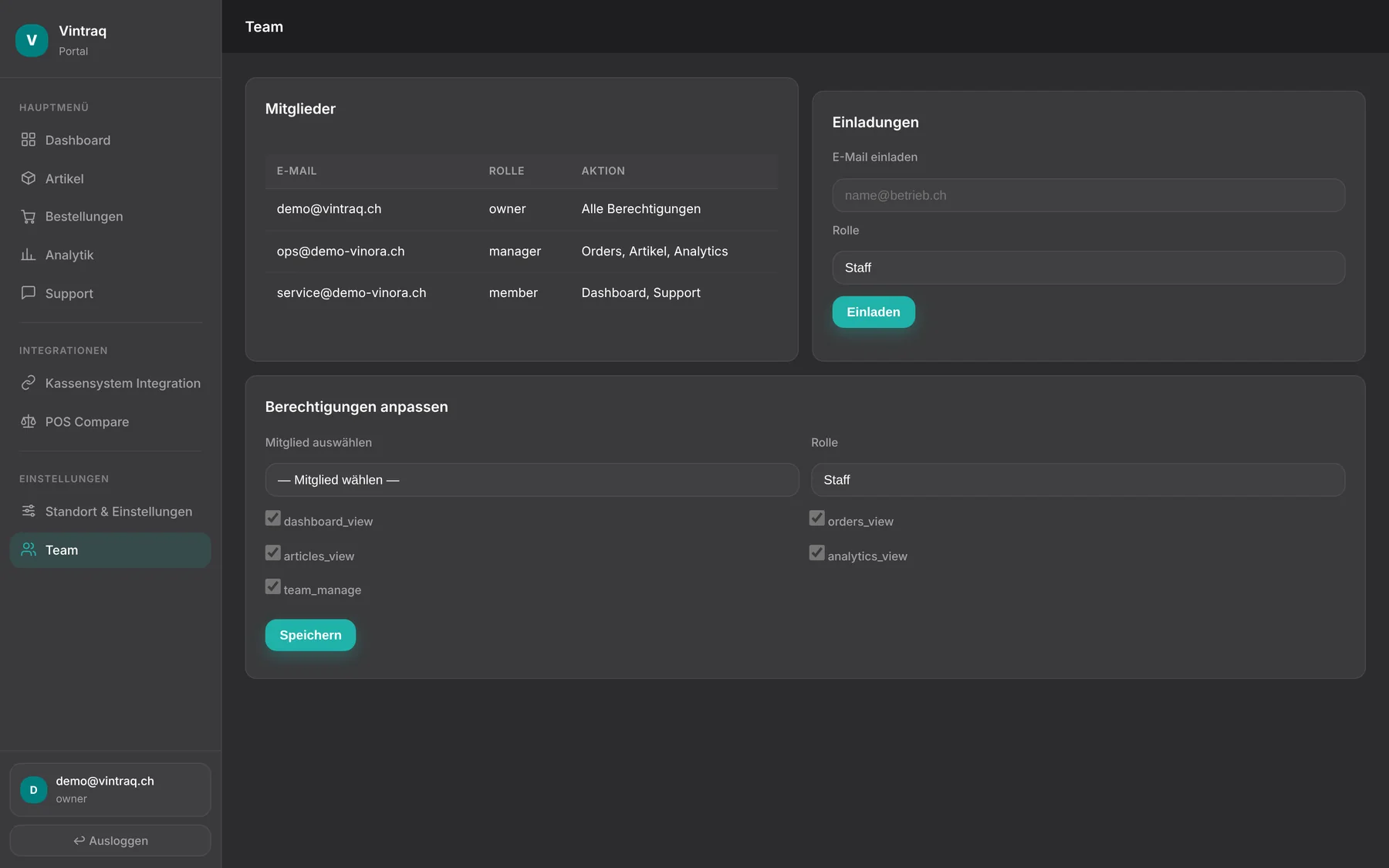The width and height of the screenshot is (1389, 868).
Task: Open Standort & Einstellungen
Action: [x=110, y=511]
